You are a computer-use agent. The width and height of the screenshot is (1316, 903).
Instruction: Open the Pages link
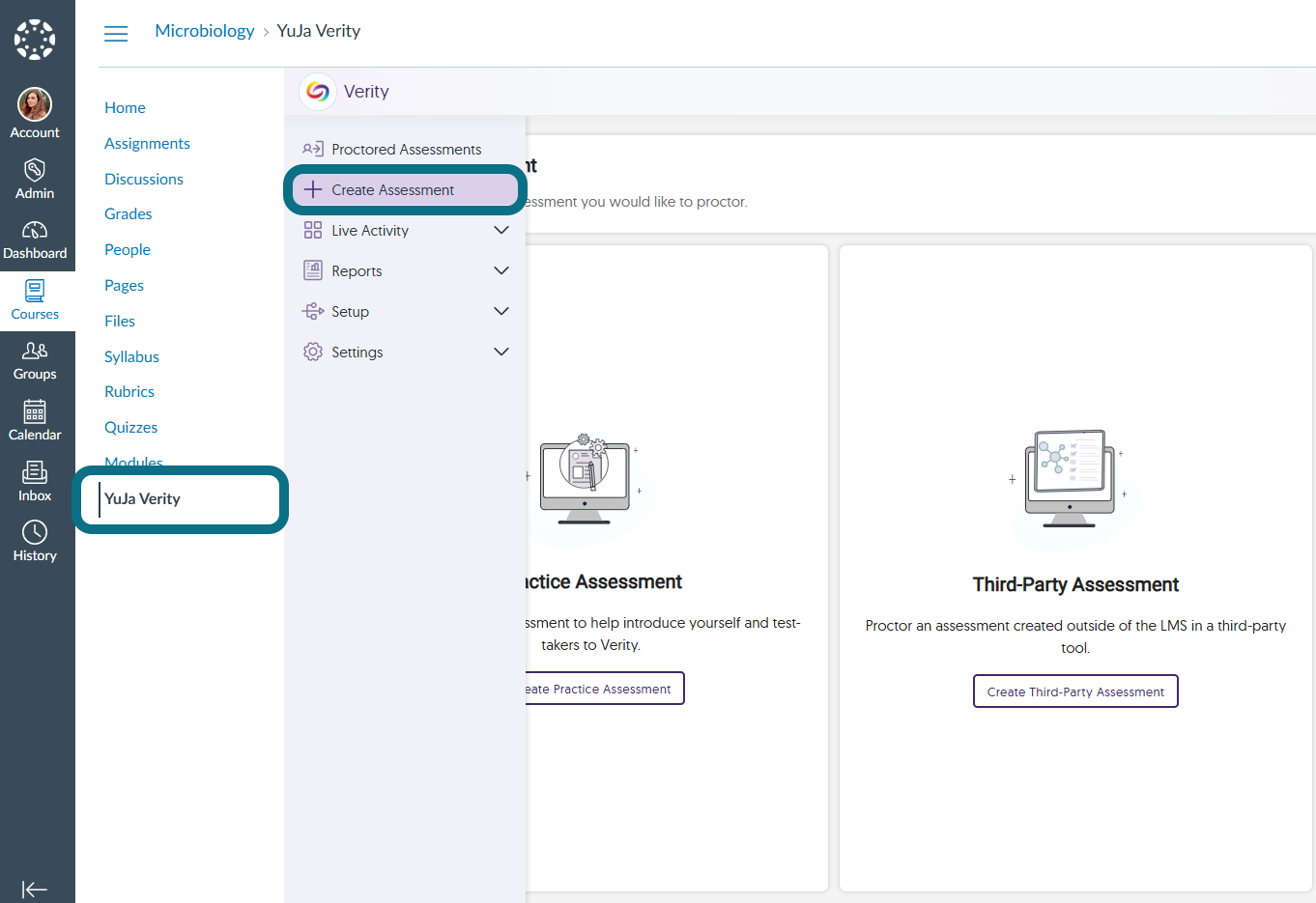[x=124, y=285]
